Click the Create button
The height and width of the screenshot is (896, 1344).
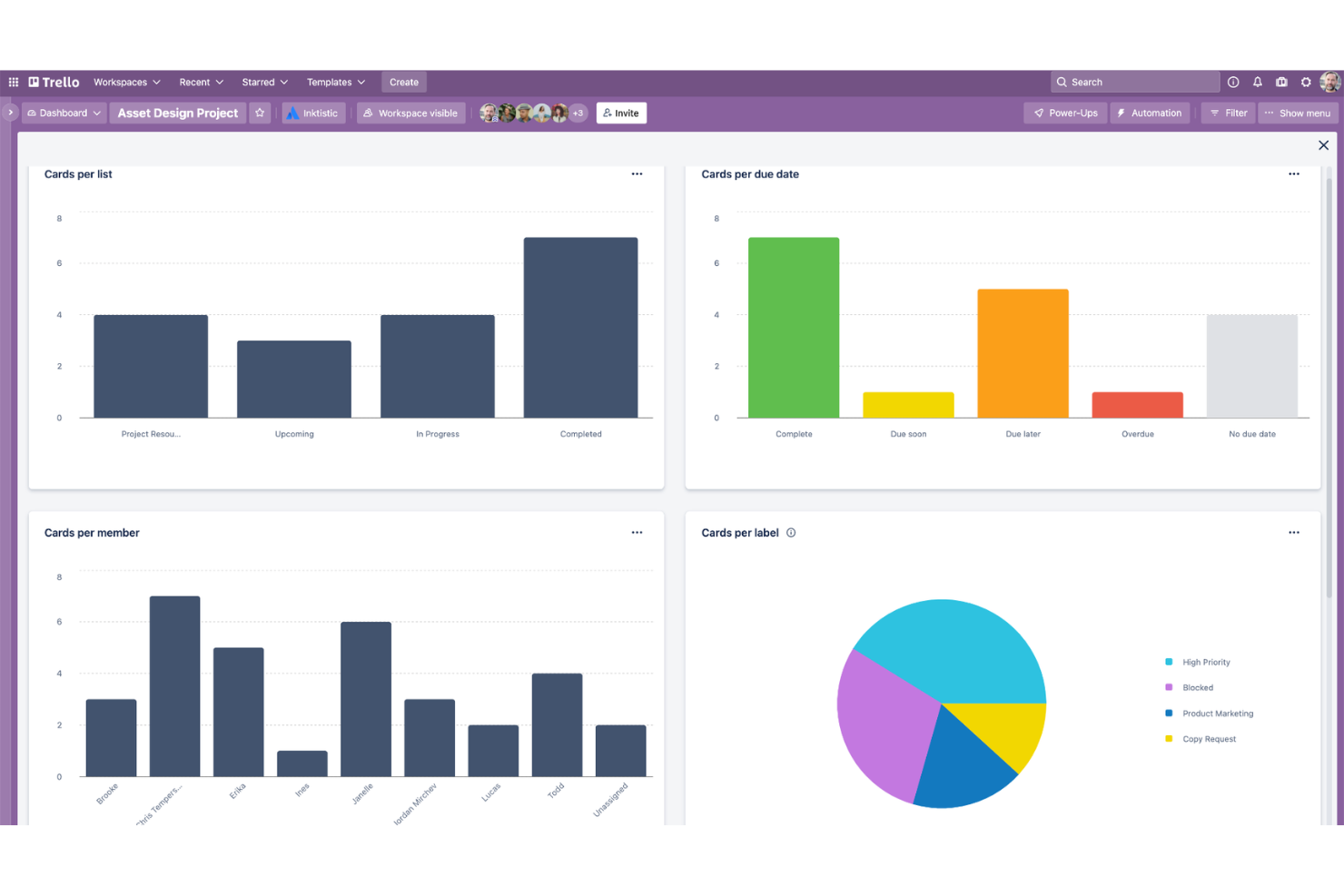pos(403,82)
